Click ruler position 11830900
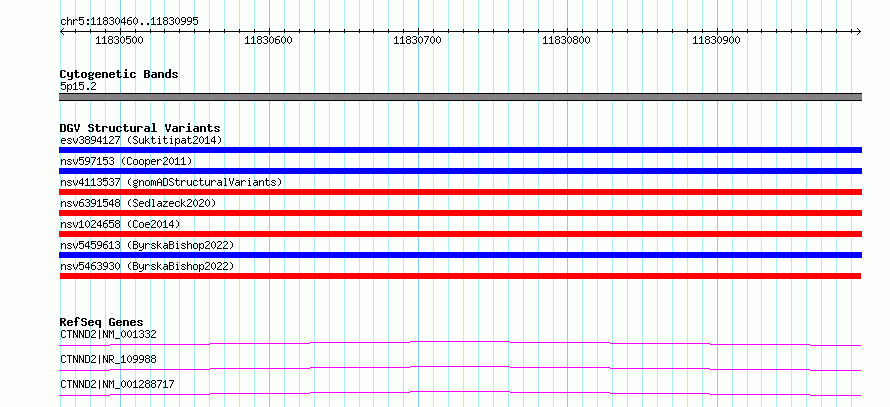The width and height of the screenshot is (890, 407). [717, 40]
